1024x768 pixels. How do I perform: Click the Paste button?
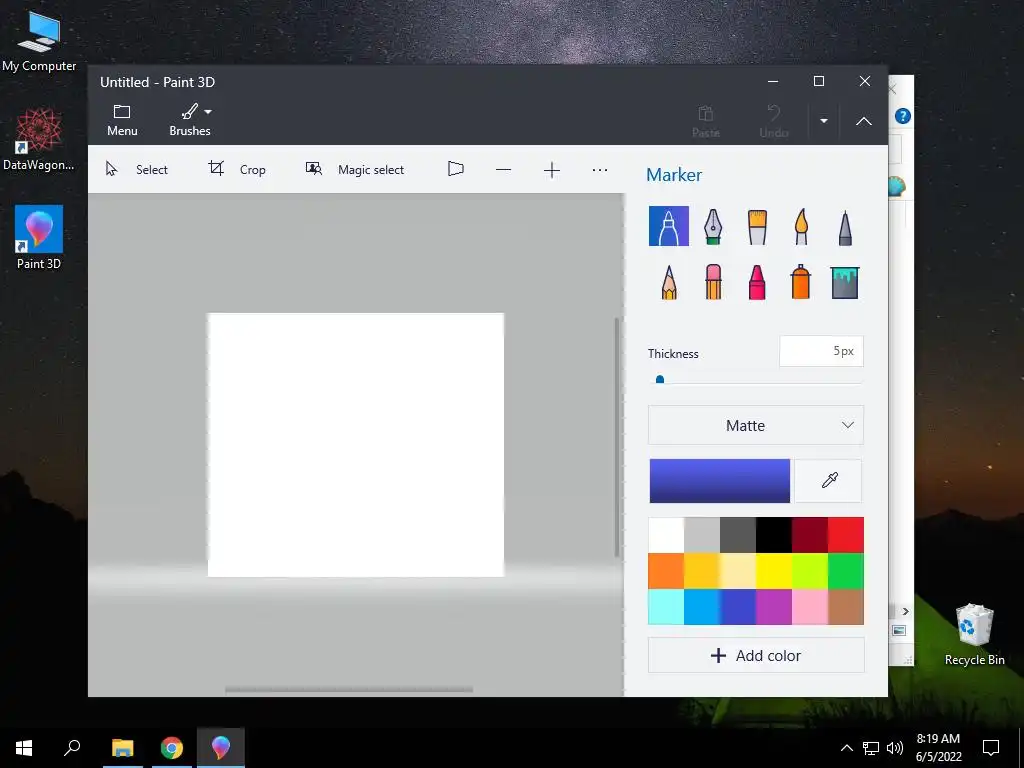click(x=706, y=121)
